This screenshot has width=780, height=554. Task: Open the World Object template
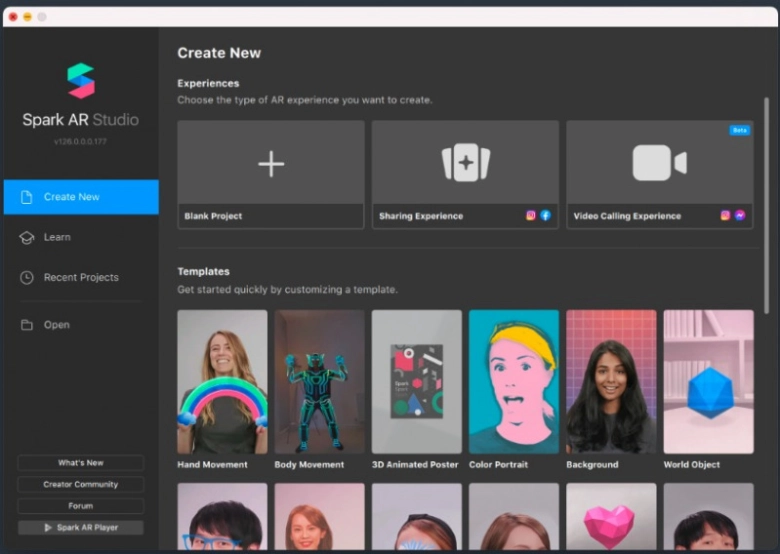click(708, 382)
